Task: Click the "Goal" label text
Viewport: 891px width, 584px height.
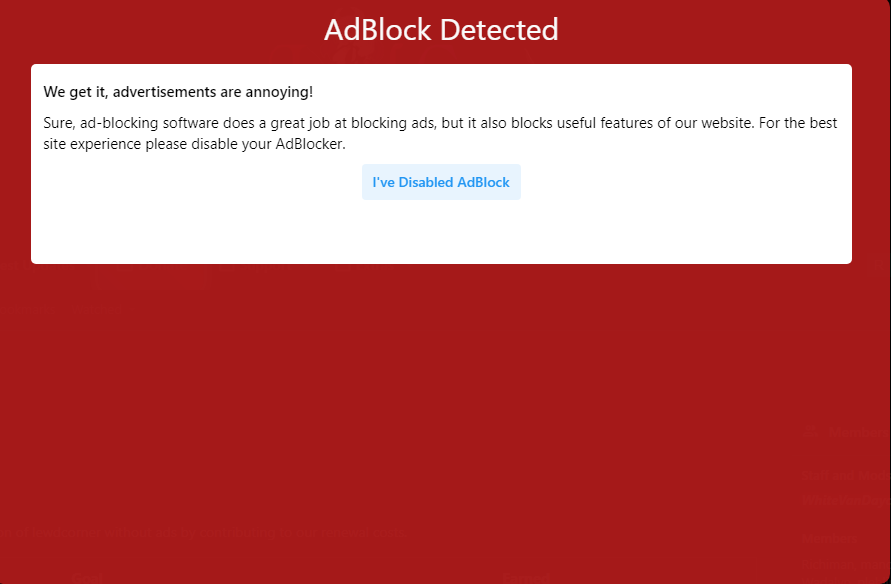Action: [x=85, y=578]
